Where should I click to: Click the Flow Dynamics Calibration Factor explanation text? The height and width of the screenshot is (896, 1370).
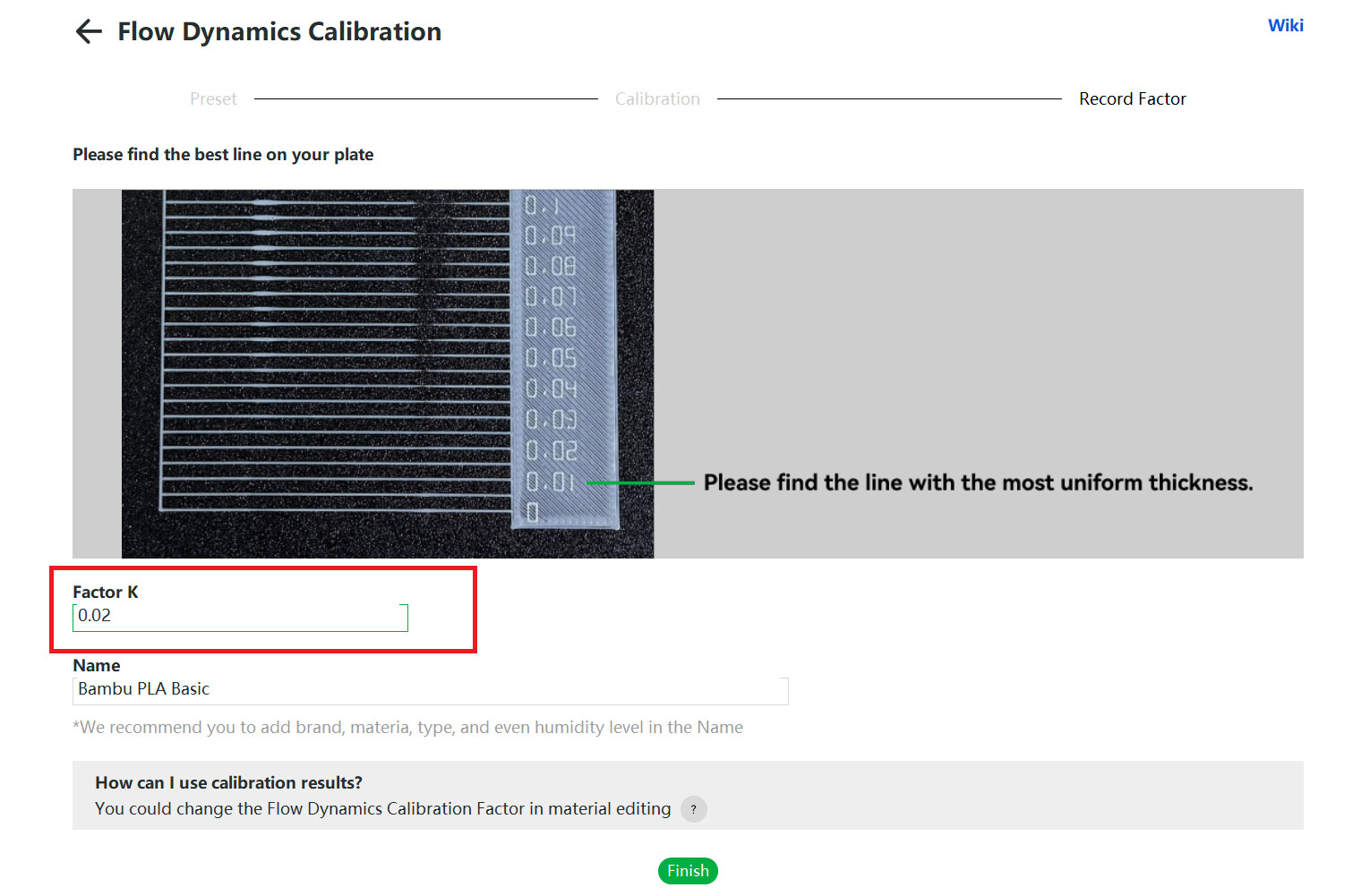(x=382, y=809)
